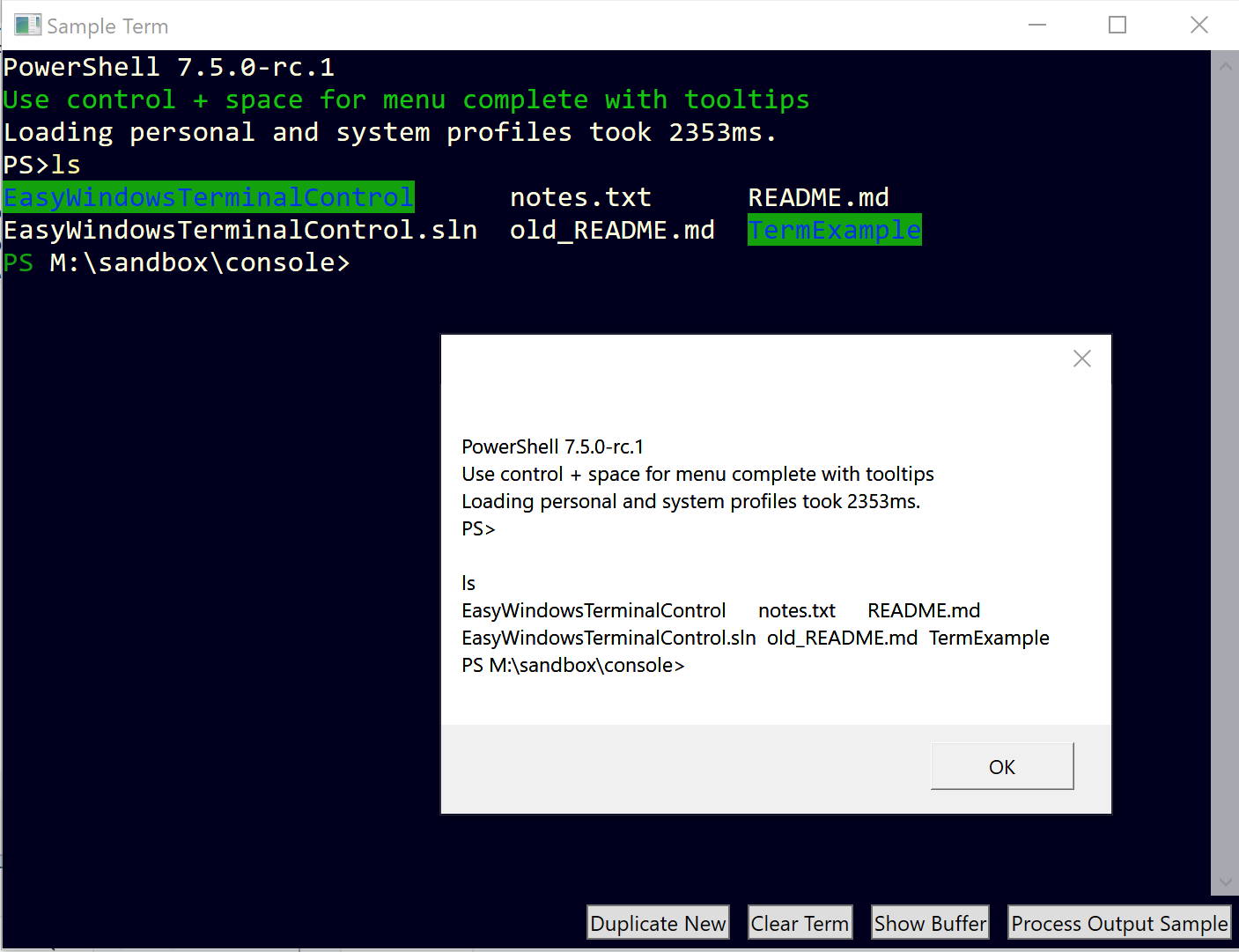The width and height of the screenshot is (1239, 952).
Task: Close the buffer message dialog
Action: (1082, 358)
